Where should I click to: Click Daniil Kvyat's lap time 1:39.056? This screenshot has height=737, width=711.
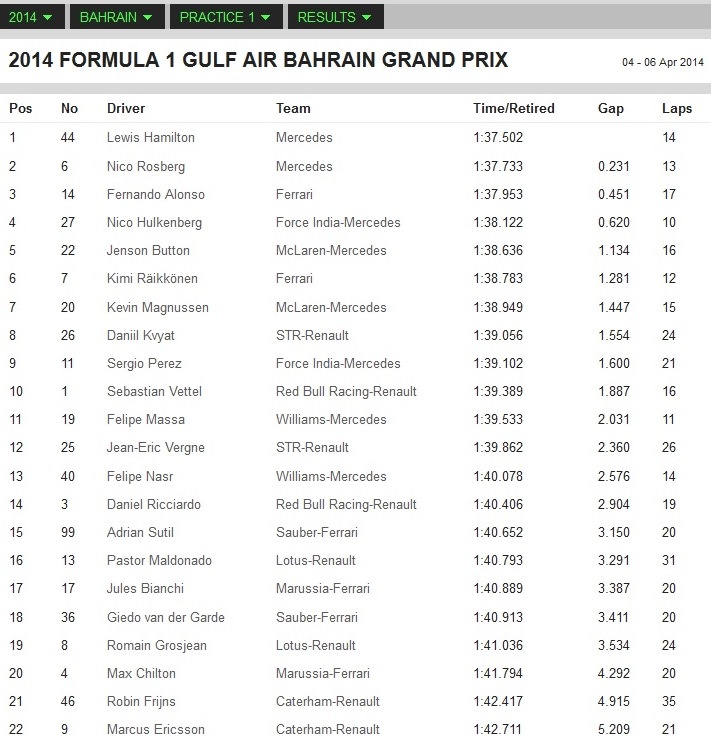(x=498, y=335)
